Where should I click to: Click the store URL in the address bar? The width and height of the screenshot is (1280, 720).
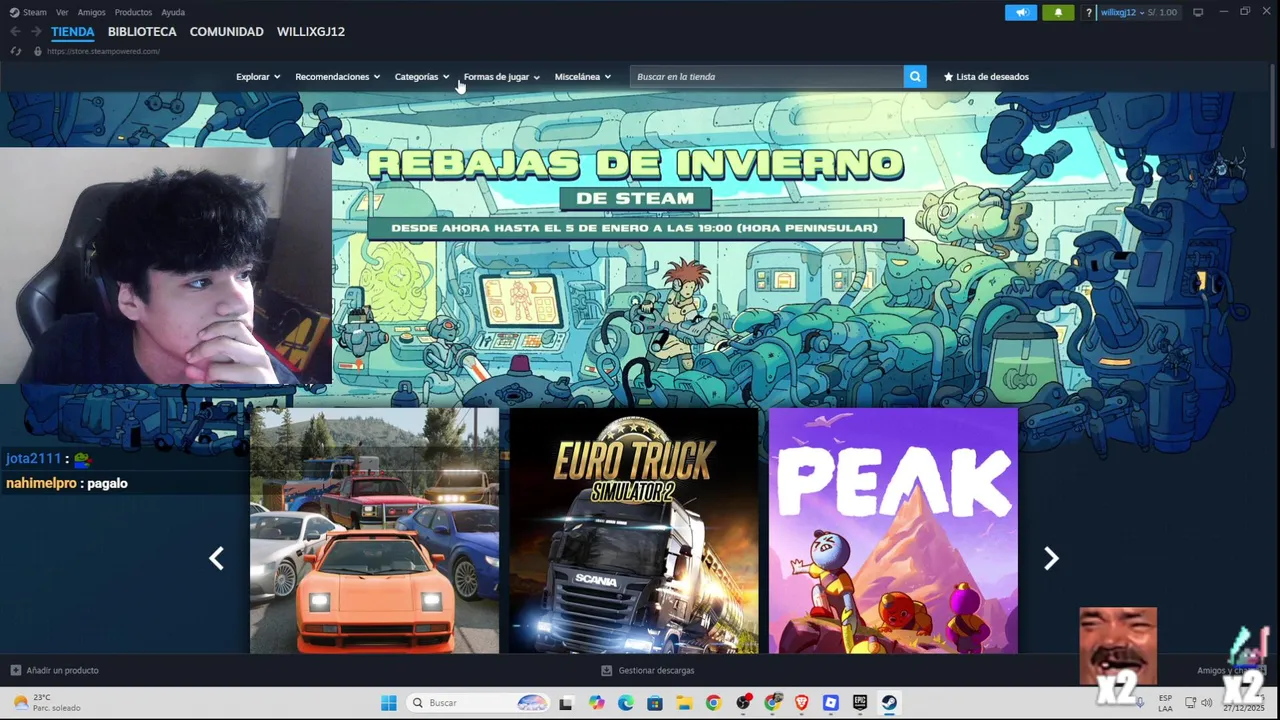[x=103, y=51]
